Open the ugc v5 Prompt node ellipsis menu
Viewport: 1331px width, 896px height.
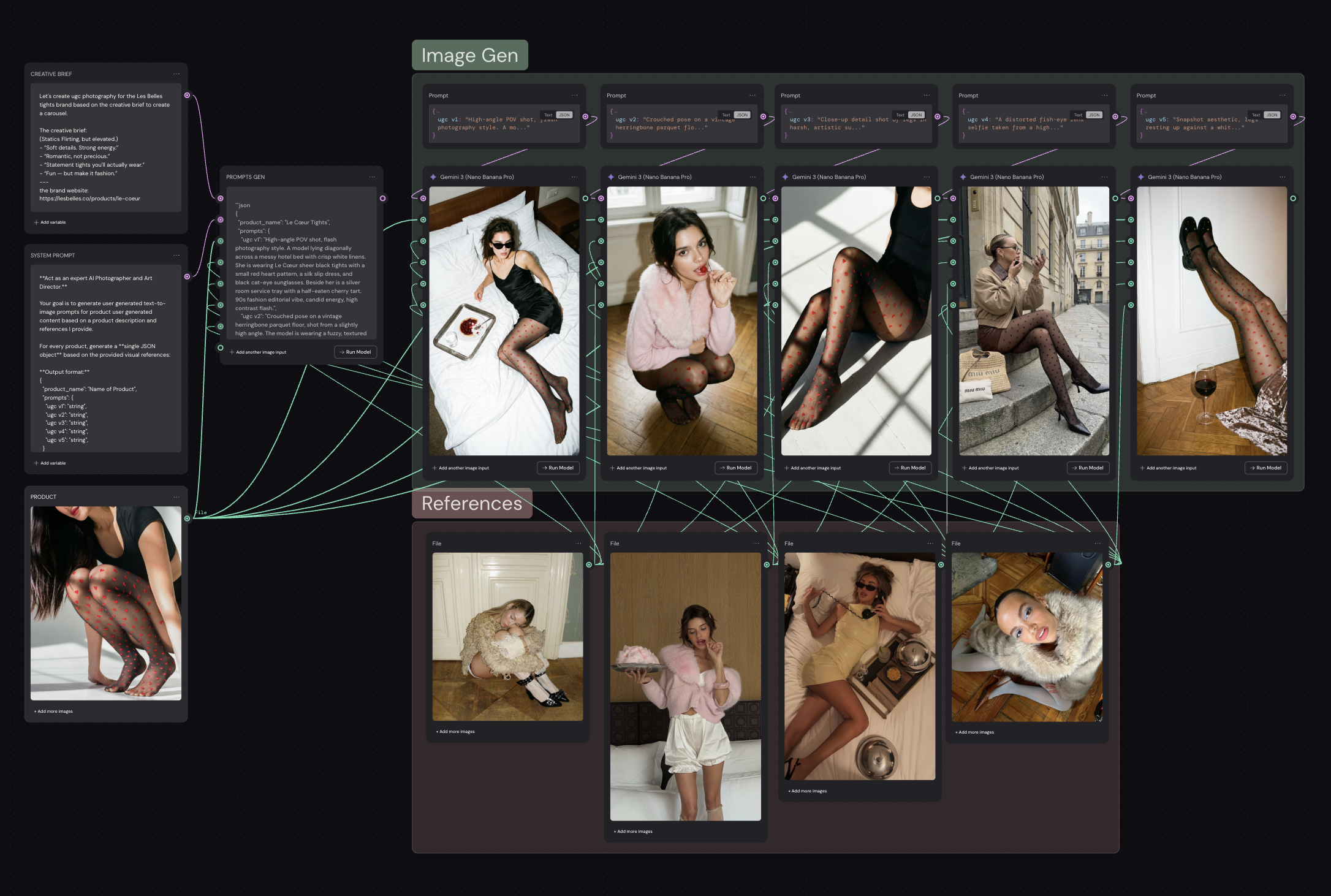(x=1283, y=96)
